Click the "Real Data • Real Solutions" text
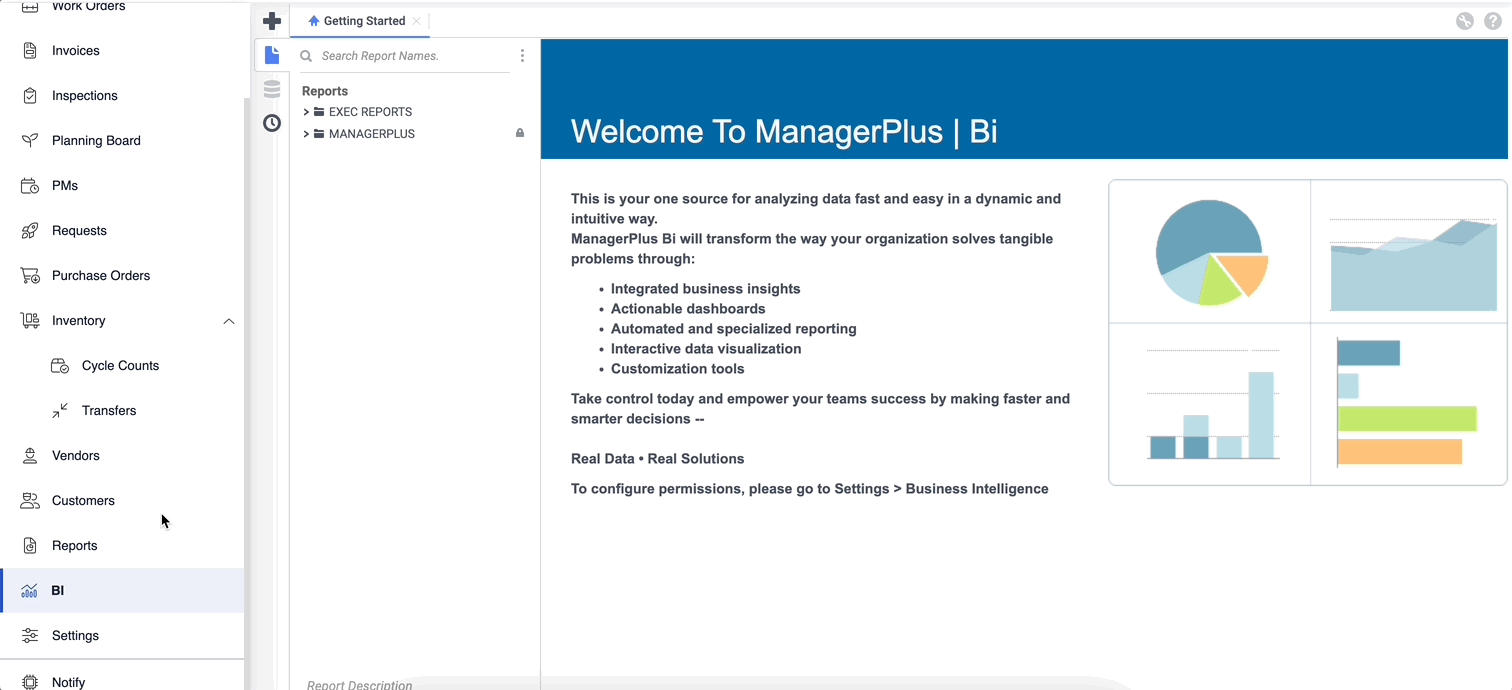 click(x=657, y=459)
